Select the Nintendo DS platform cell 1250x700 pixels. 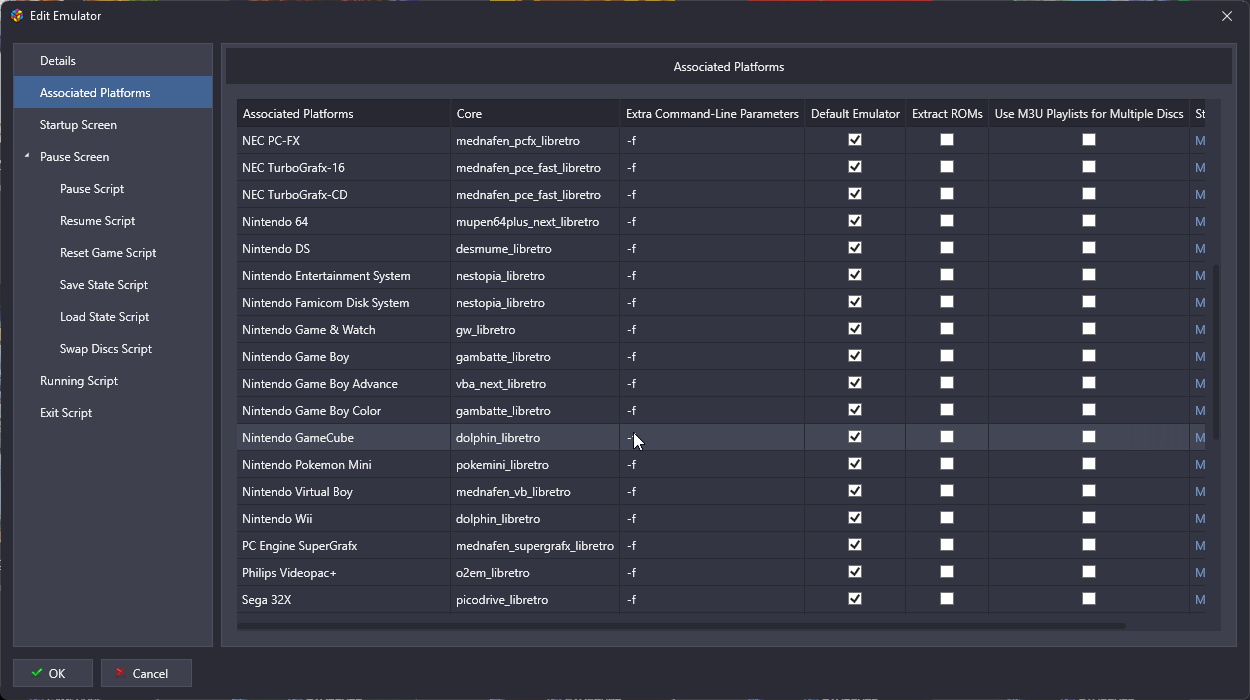click(x=344, y=249)
